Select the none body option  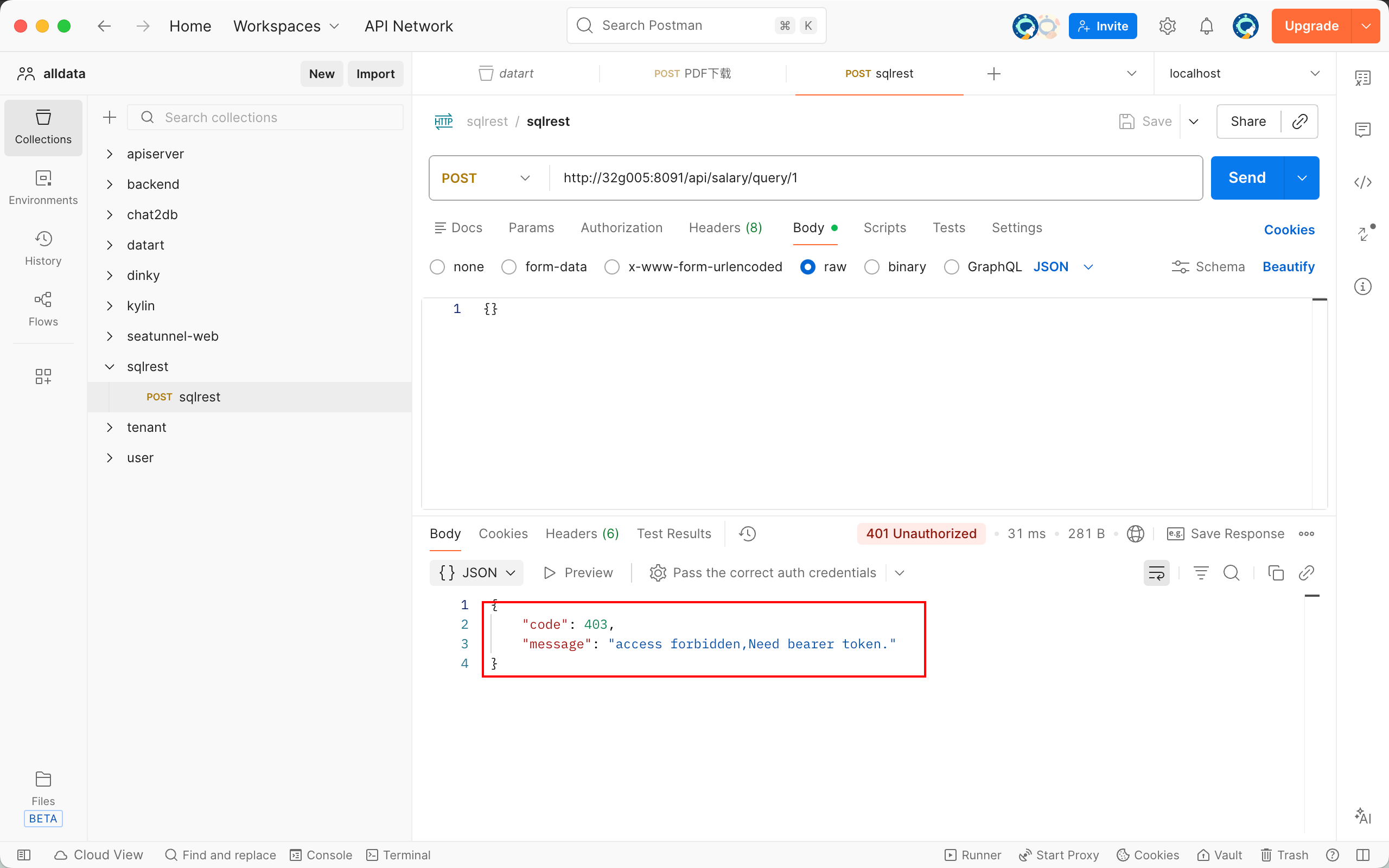click(x=437, y=267)
